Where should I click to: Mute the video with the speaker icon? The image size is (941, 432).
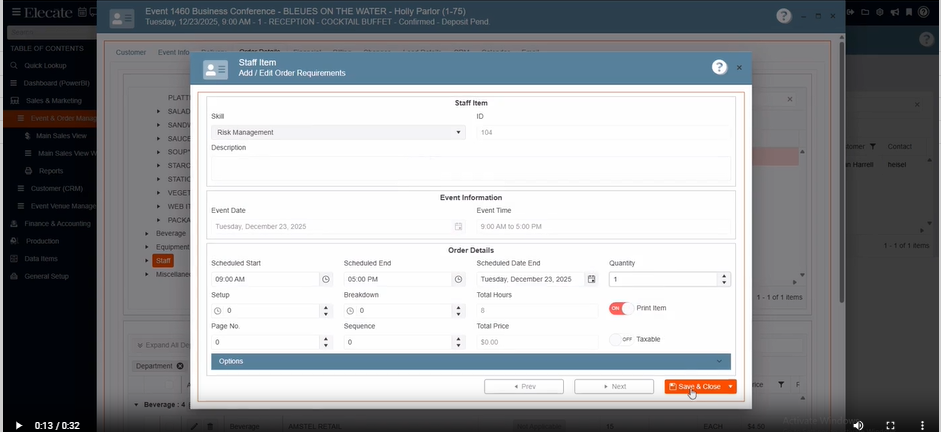(857, 424)
